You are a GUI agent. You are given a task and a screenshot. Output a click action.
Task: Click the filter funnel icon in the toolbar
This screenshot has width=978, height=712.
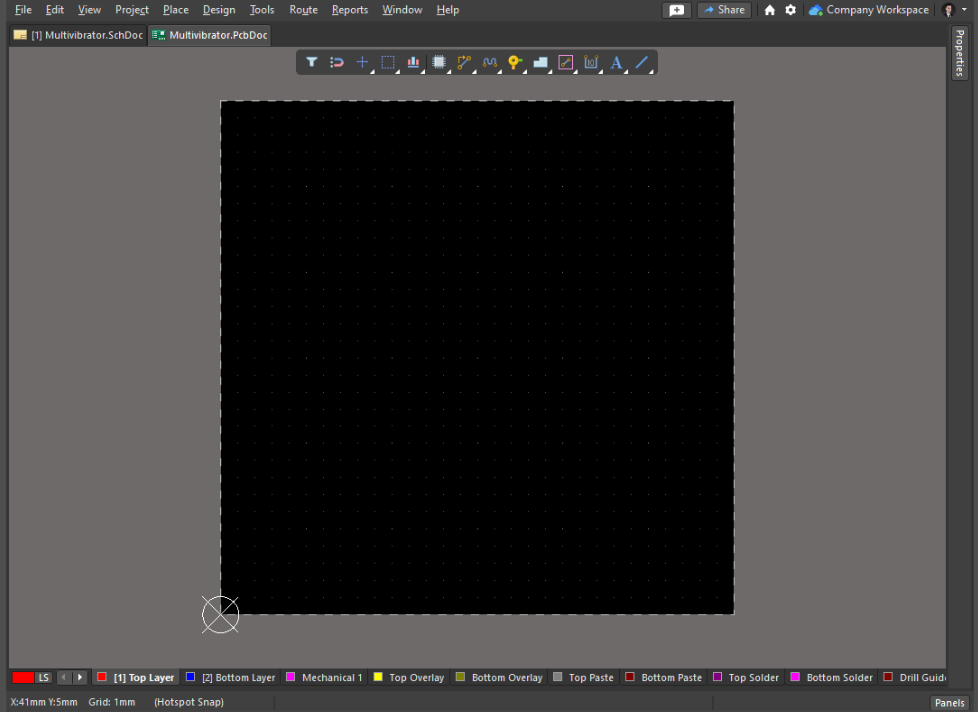click(x=311, y=62)
